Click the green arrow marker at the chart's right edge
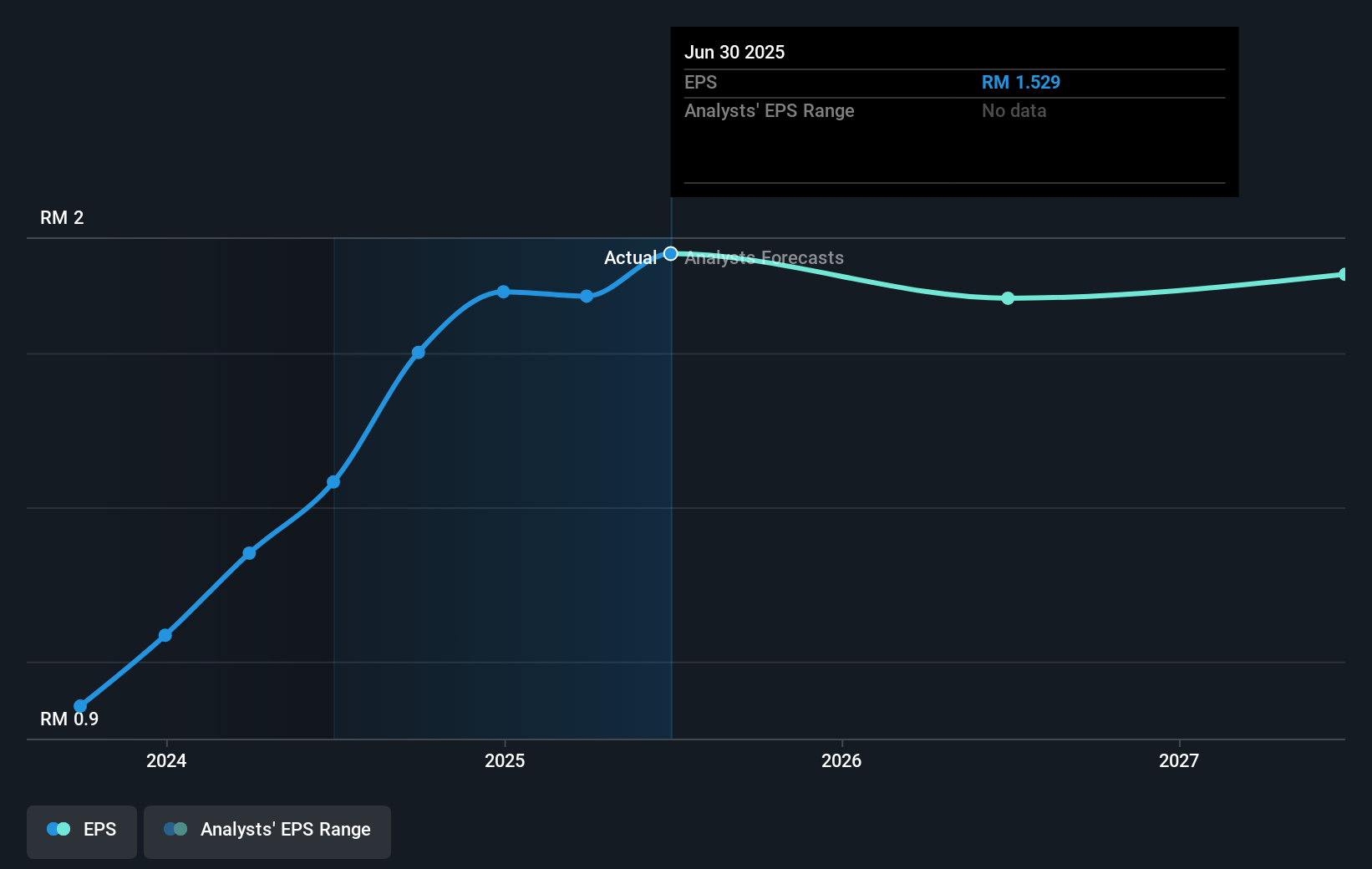1372x869 pixels. coord(1344,273)
